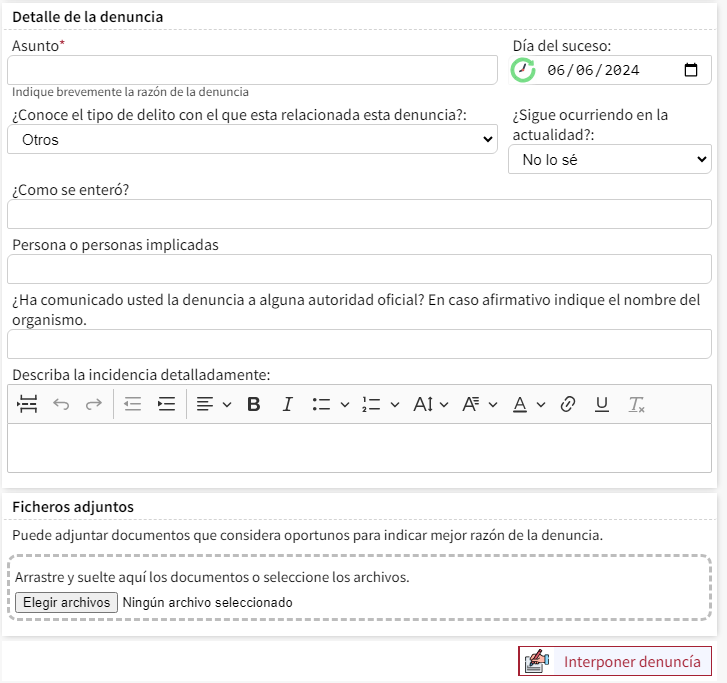The height and width of the screenshot is (683, 727).
Task: Click the Asunto text field
Action: point(252,70)
